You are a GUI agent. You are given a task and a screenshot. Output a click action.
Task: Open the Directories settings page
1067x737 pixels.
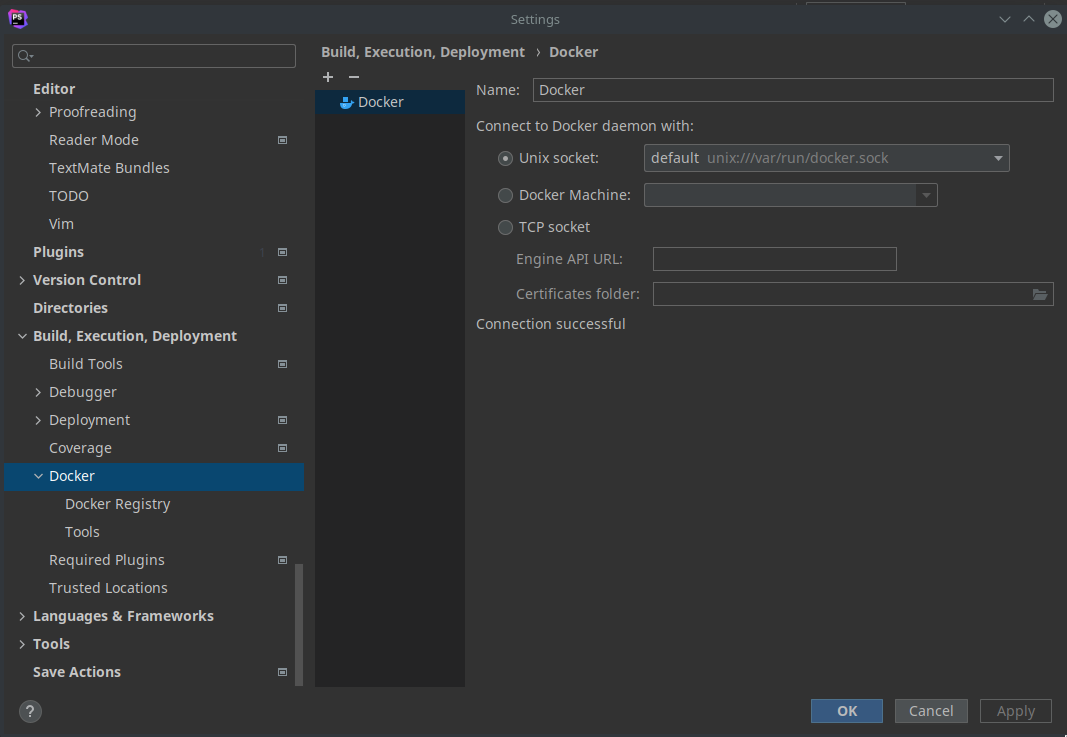(x=70, y=308)
